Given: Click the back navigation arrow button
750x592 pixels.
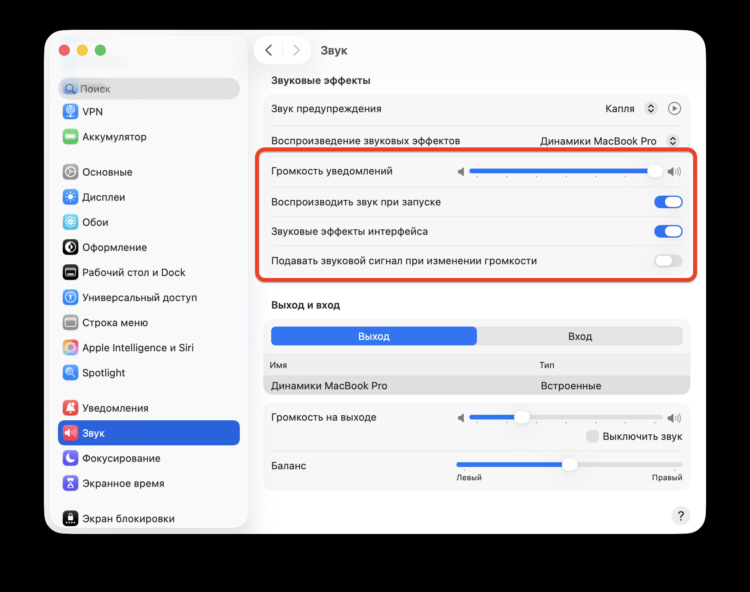Looking at the screenshot, I should [268, 50].
